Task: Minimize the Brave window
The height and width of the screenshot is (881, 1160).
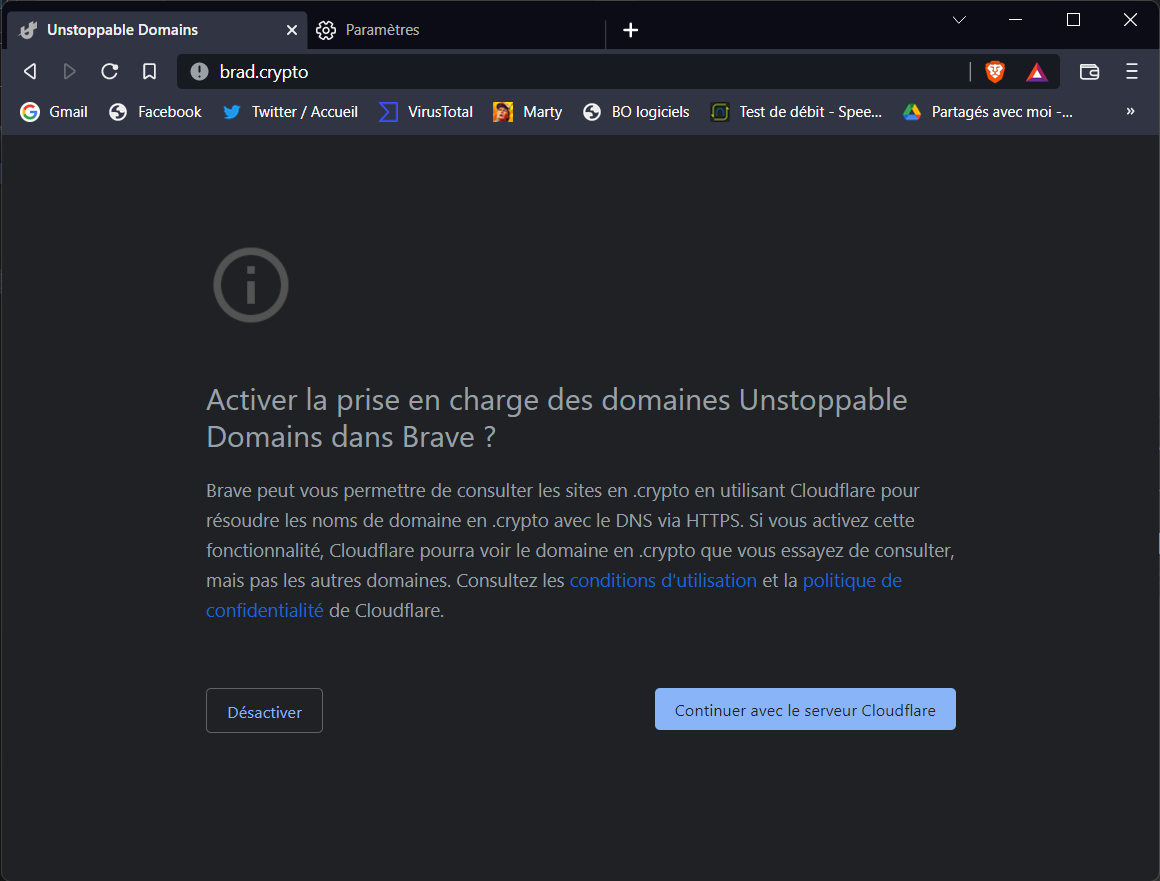Action: coord(1016,20)
